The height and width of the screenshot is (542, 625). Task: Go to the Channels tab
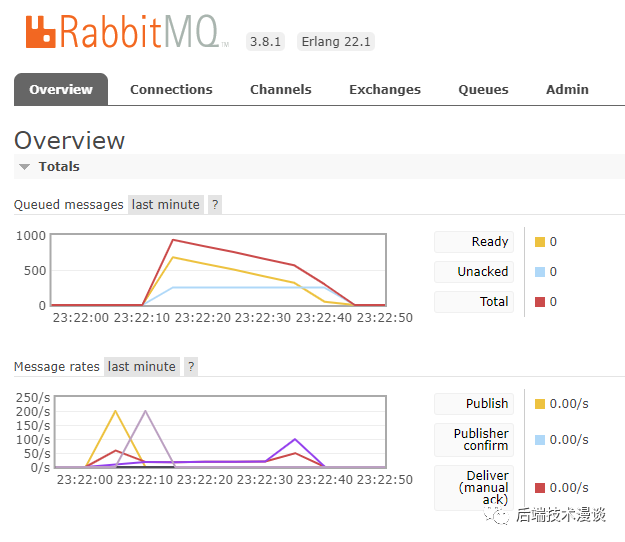[281, 89]
